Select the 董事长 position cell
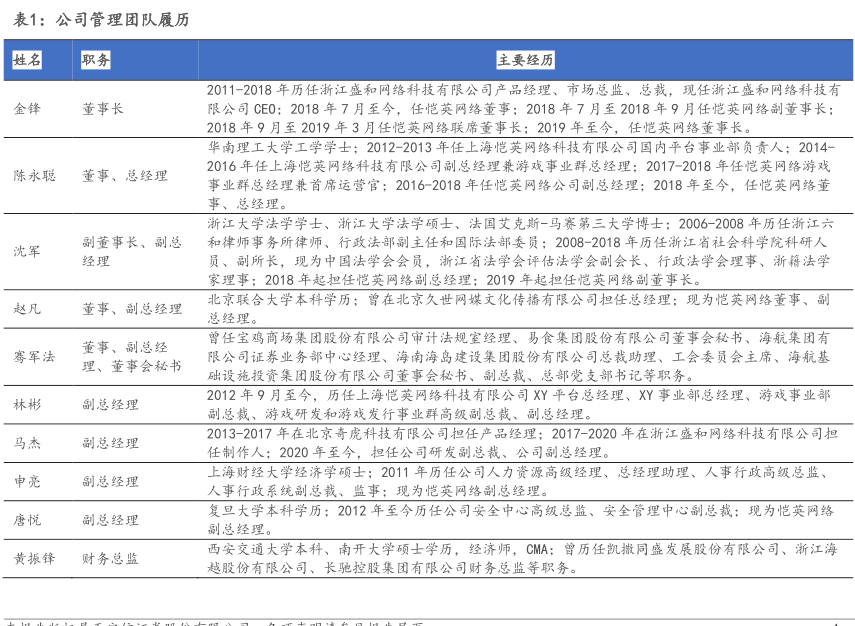Screen dimensions: 855x626 pos(103,108)
